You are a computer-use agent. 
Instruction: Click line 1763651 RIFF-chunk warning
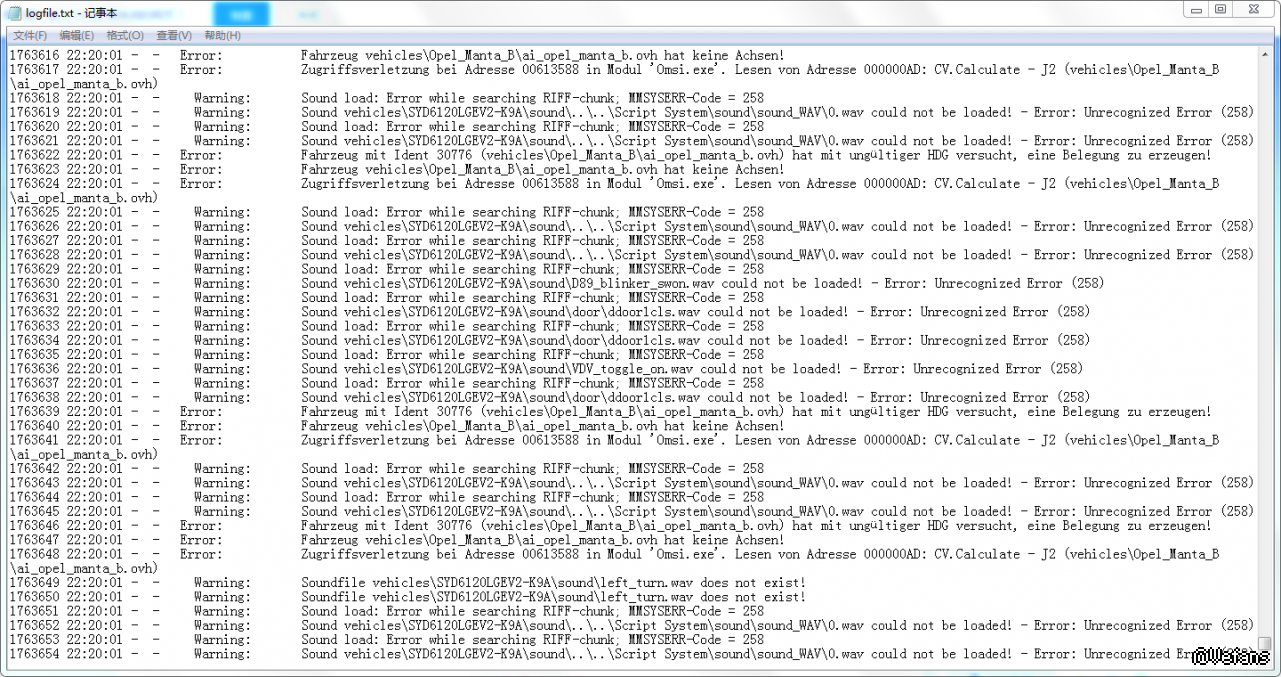[x=533, y=611]
